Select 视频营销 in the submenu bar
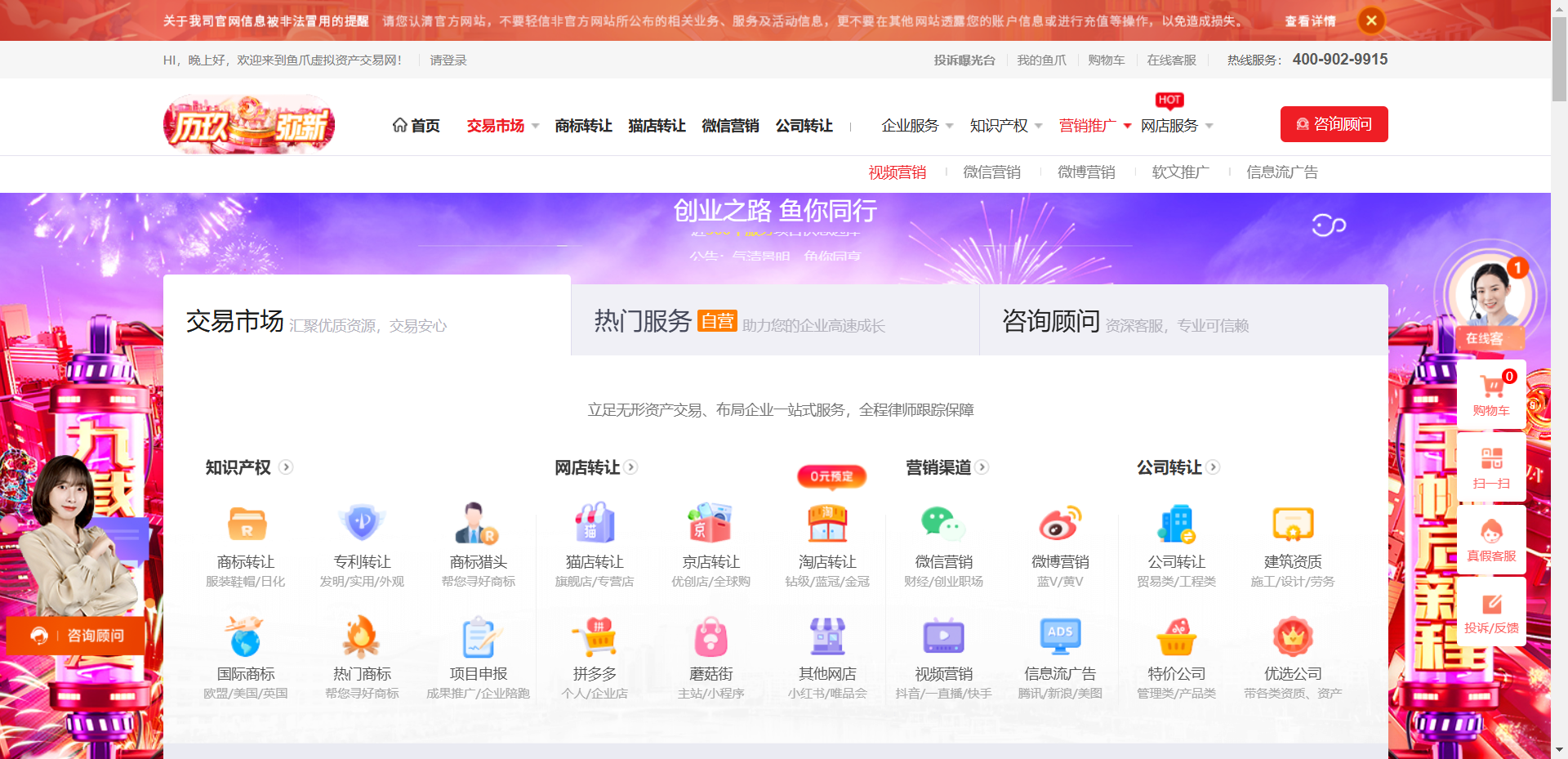The height and width of the screenshot is (759, 1568). pos(897,172)
